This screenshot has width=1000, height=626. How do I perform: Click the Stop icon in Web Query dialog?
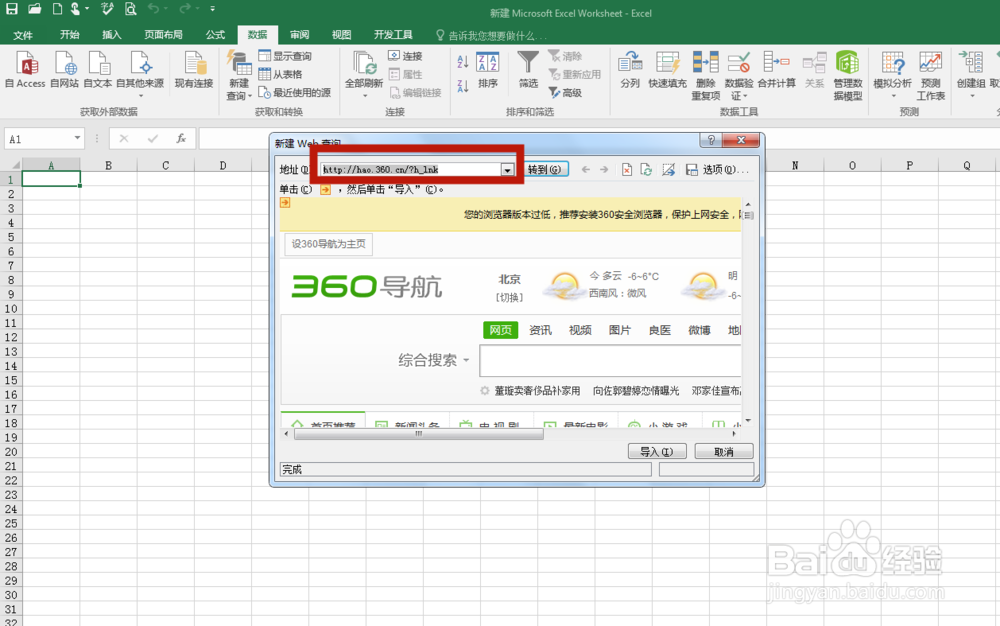coord(627,170)
